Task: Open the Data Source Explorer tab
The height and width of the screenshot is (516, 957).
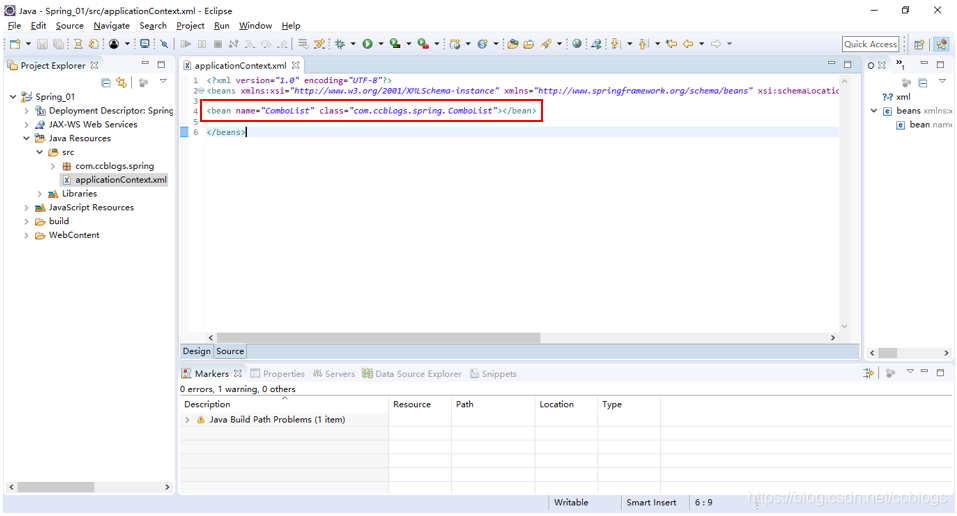Action: coord(412,374)
